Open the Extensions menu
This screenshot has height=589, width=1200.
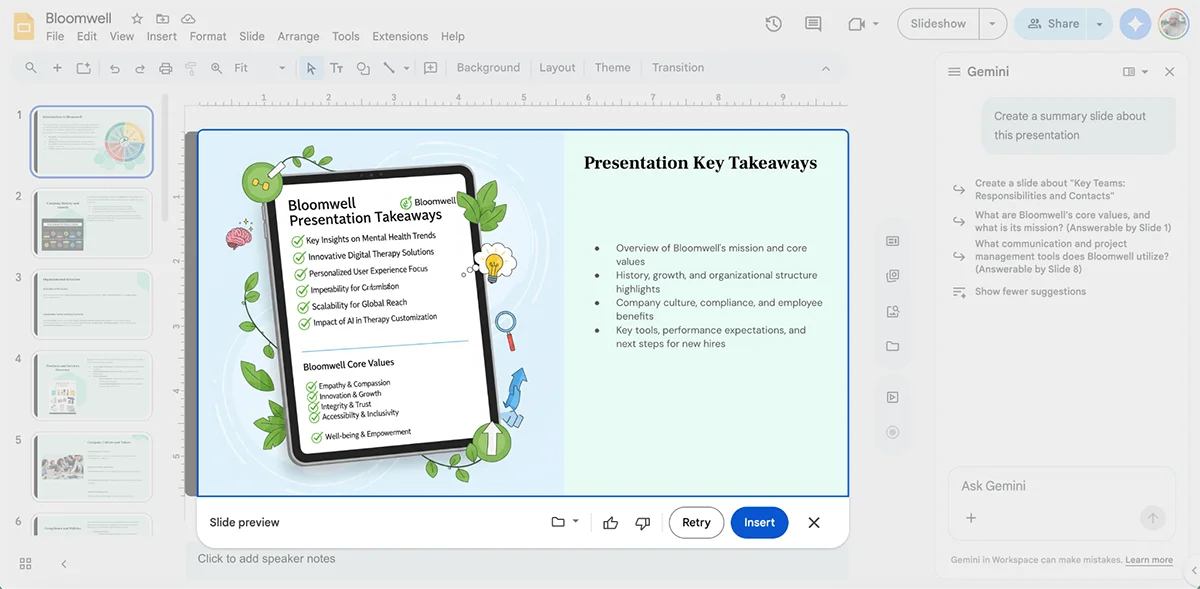click(x=400, y=36)
